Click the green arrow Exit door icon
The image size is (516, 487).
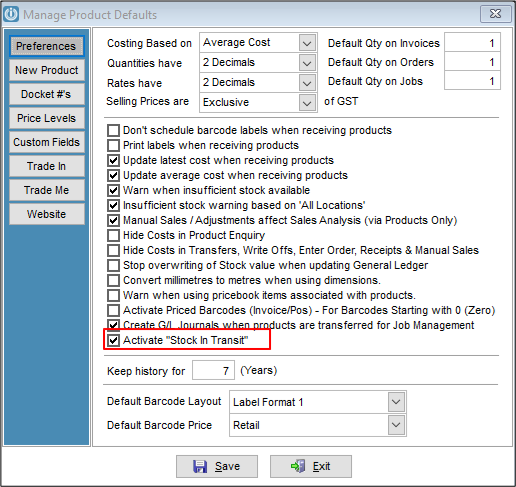[x=298, y=466]
